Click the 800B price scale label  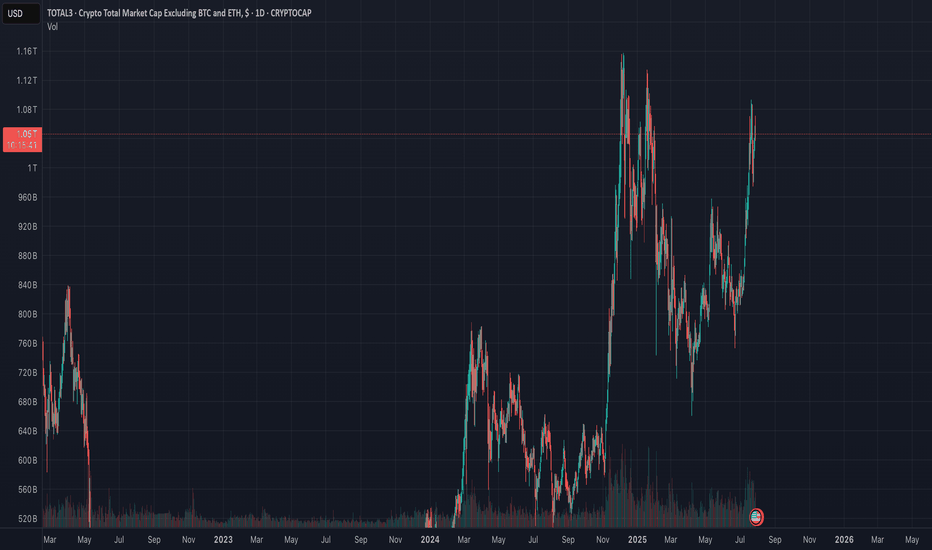(x=27, y=314)
